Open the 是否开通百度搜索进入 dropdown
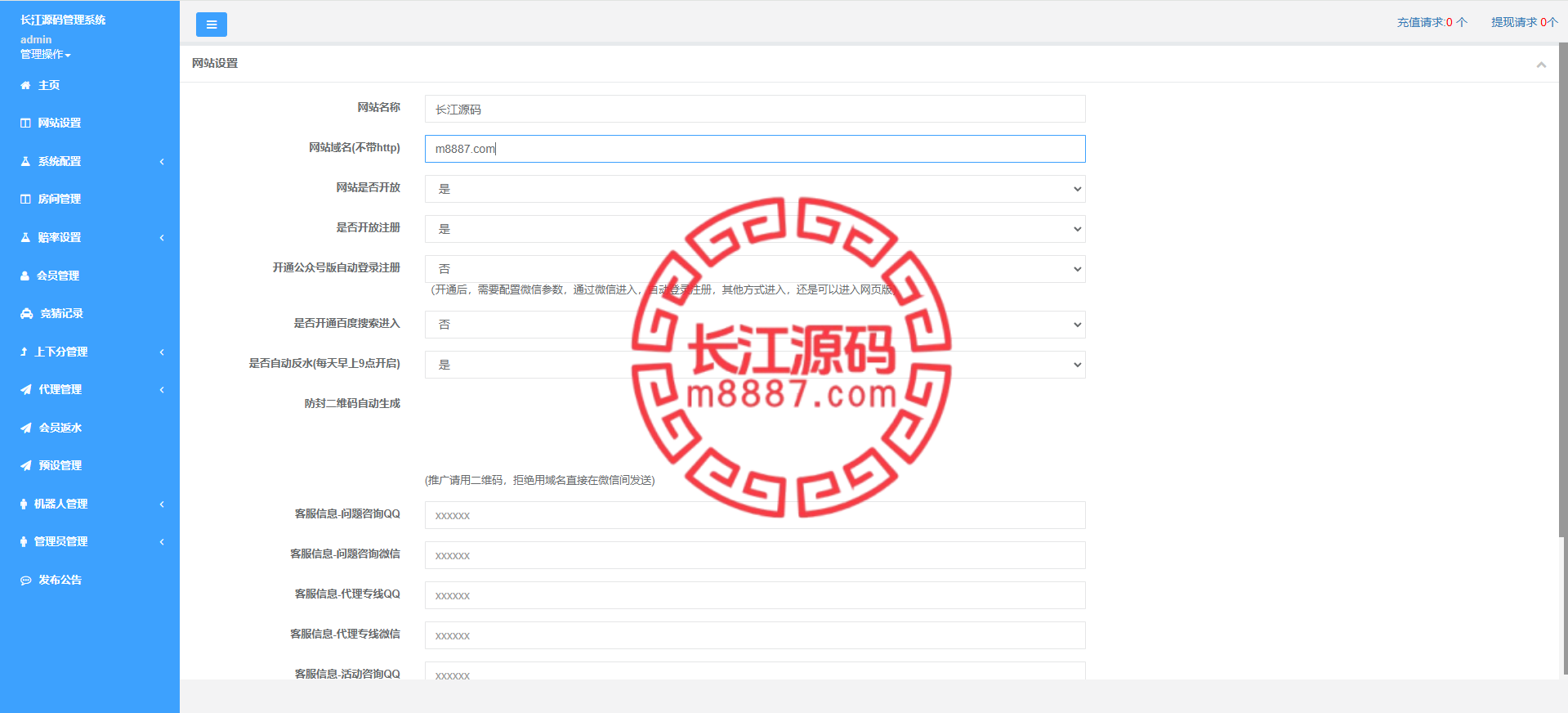The image size is (1568, 713). click(755, 325)
